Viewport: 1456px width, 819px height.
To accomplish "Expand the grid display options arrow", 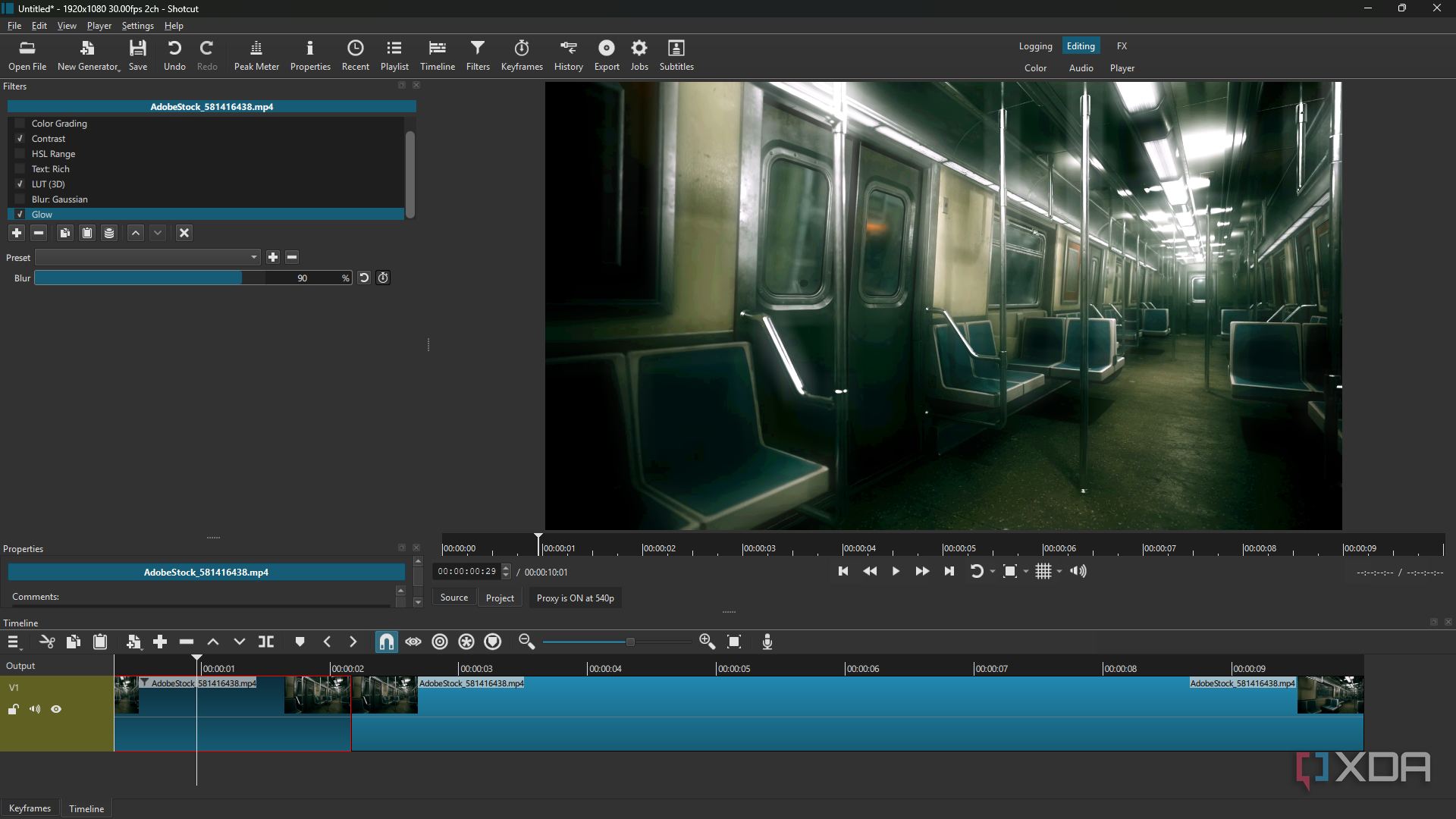I will [1059, 572].
